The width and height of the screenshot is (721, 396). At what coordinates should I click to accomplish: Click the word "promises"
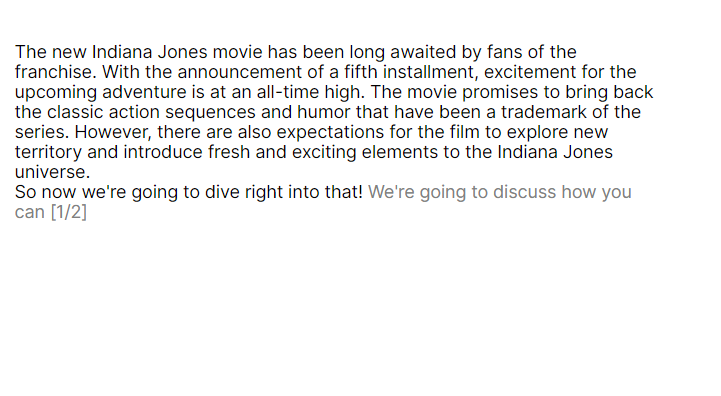[x=500, y=92]
